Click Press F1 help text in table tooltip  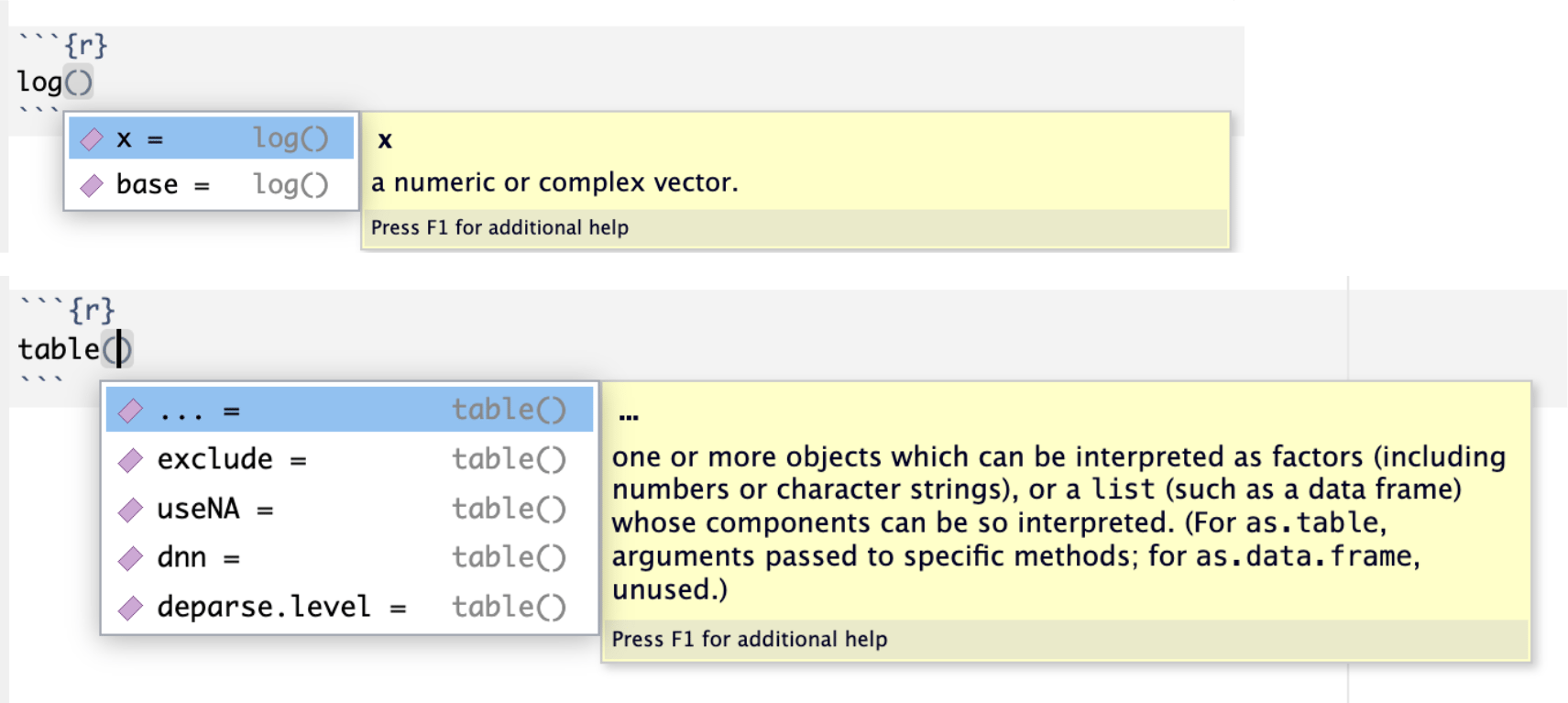tap(750, 639)
